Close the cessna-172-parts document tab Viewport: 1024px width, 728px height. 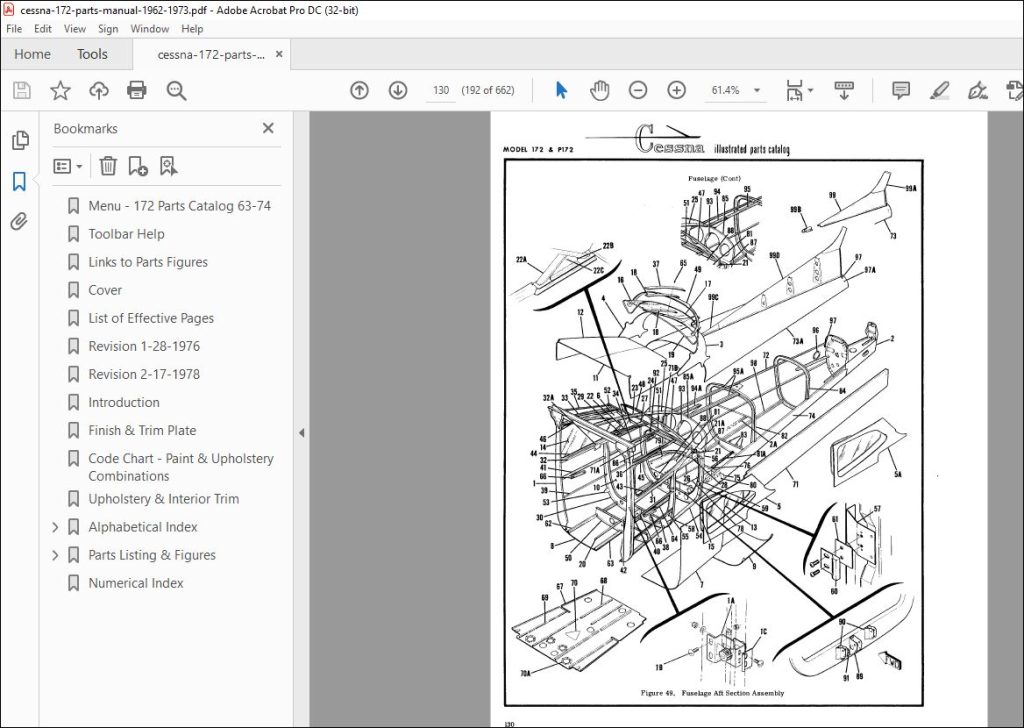coord(279,54)
